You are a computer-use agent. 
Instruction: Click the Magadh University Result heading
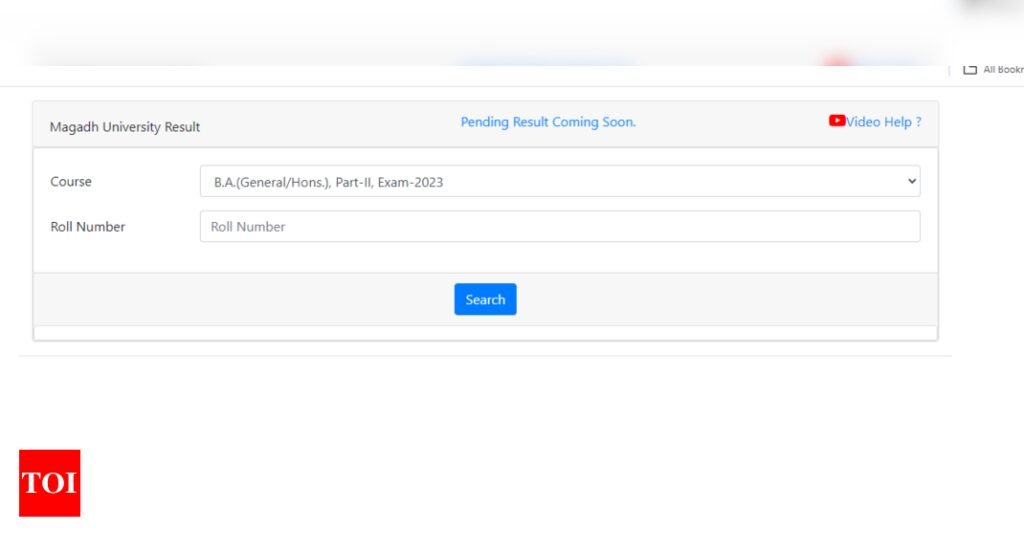[x=125, y=127]
